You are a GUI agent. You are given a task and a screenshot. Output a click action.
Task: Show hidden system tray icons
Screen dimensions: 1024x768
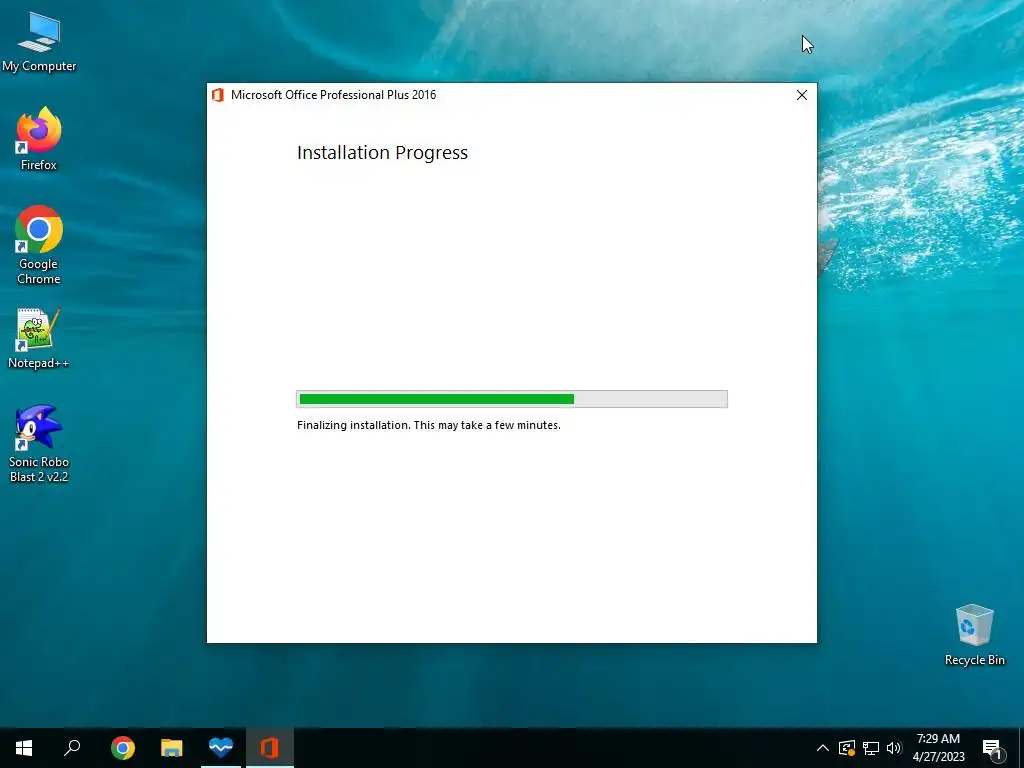pyautogui.click(x=823, y=748)
